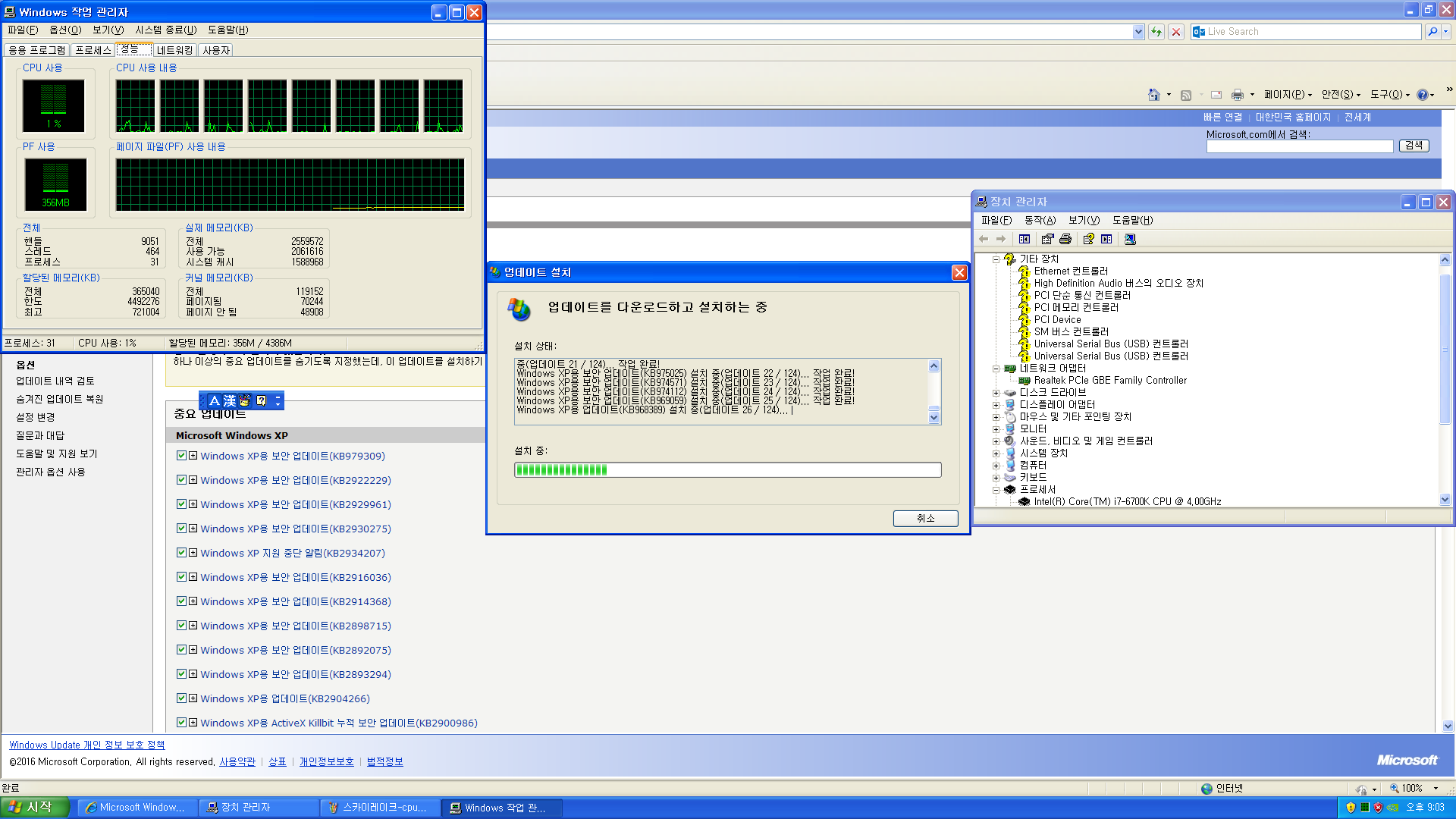Click Device Manager help toolbar icon
Screen dimensions: 1456x819
click(x=1088, y=239)
